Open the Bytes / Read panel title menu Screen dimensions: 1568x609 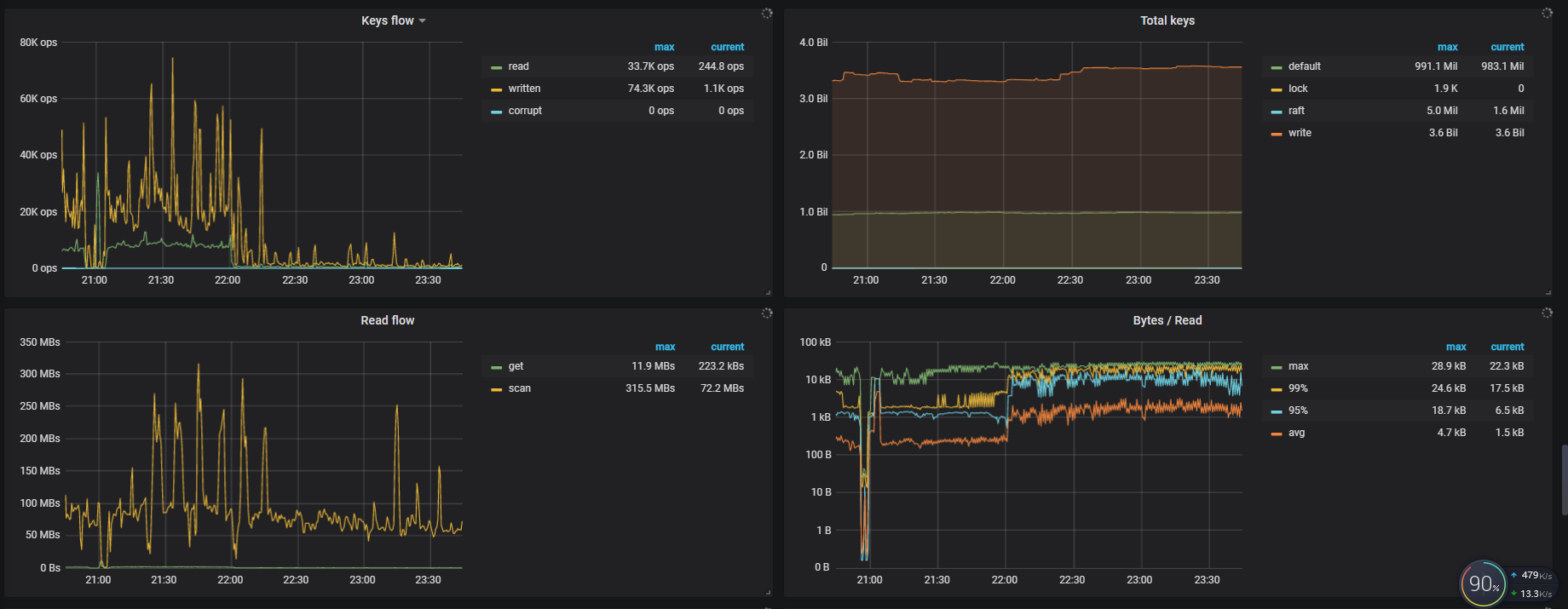[x=1167, y=320]
